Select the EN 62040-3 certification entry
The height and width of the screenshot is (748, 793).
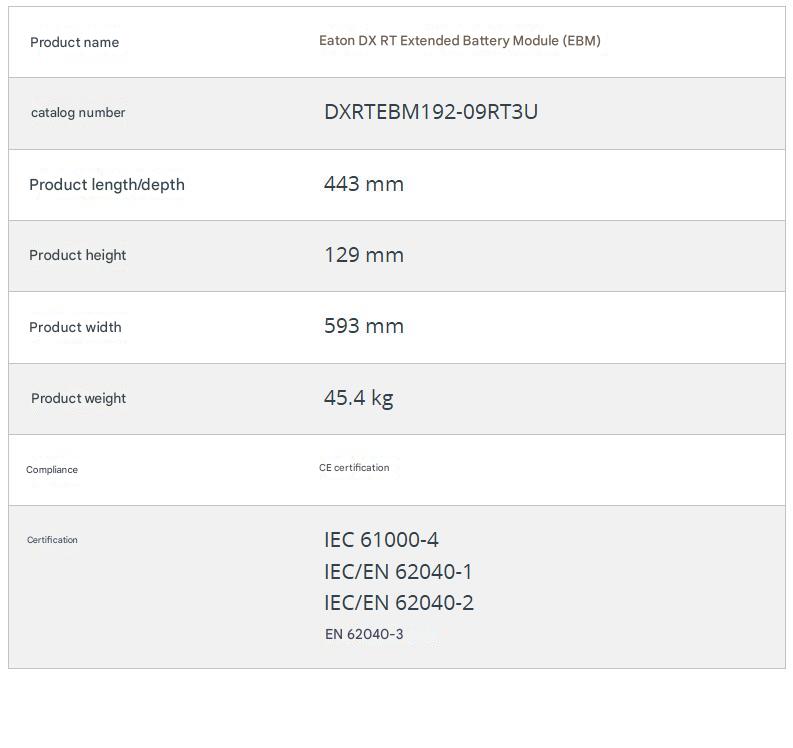click(364, 634)
